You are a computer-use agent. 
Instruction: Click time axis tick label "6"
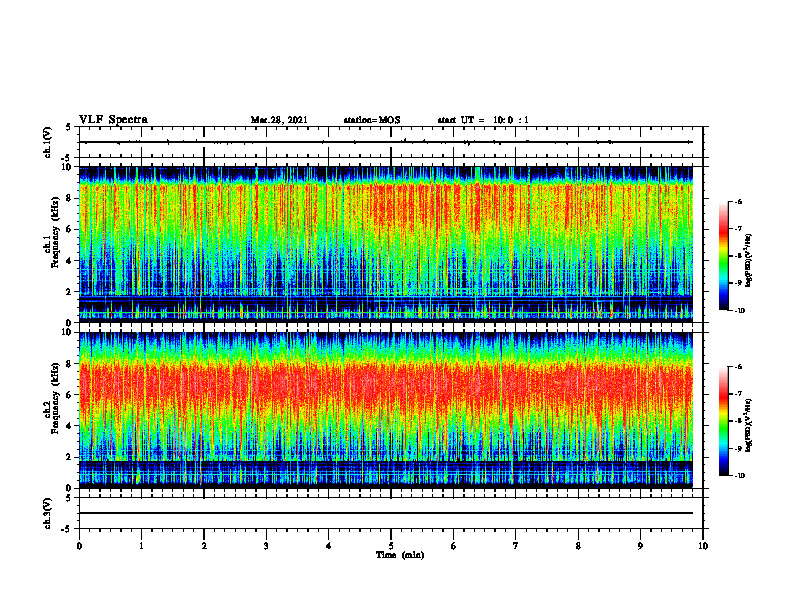(x=454, y=546)
